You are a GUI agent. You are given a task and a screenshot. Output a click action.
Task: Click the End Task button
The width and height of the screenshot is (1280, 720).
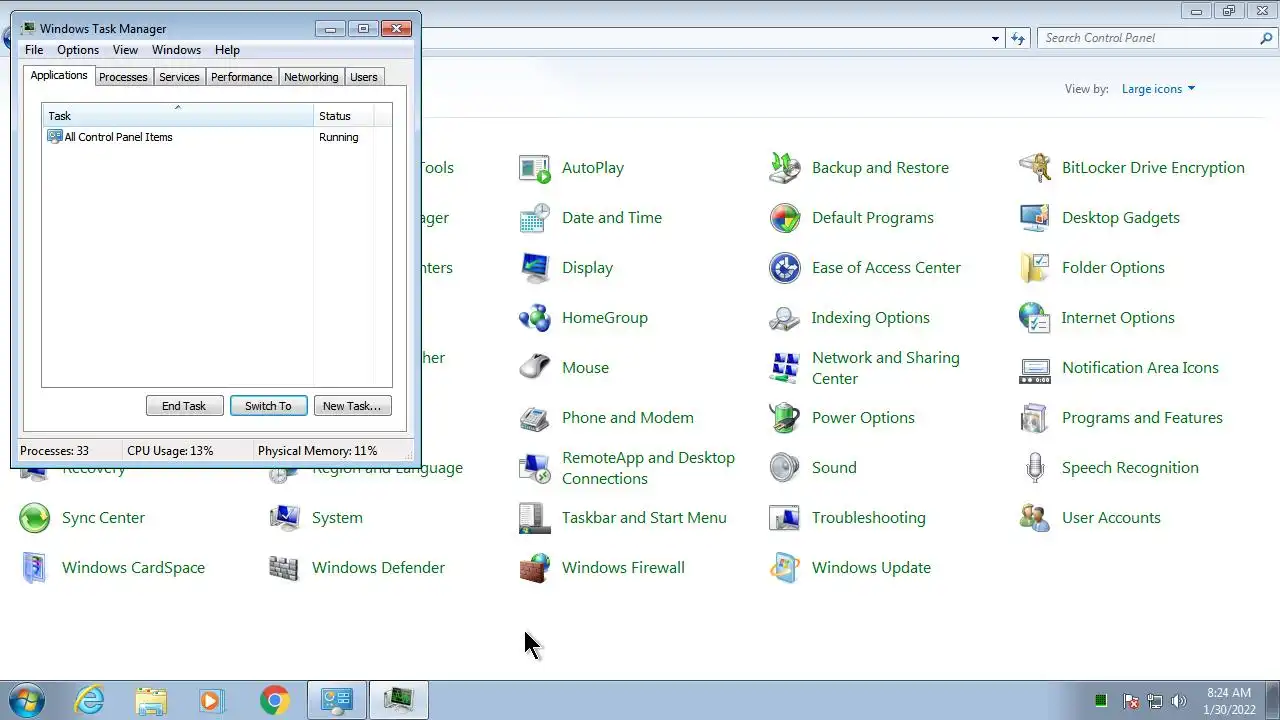(184, 406)
